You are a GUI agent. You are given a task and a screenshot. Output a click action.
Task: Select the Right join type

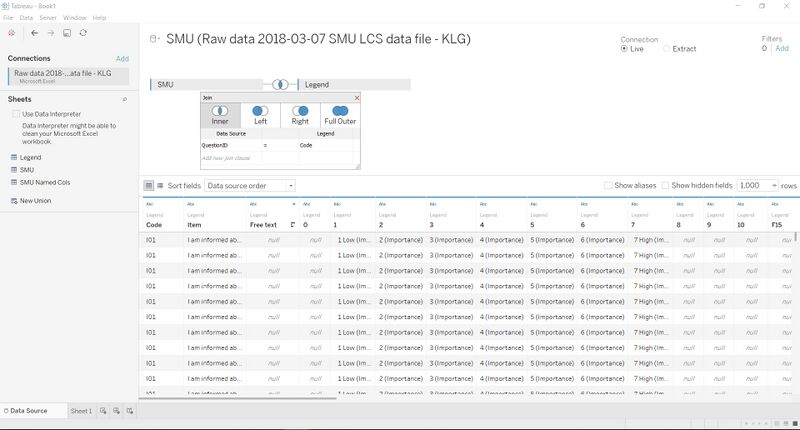tap(300, 115)
